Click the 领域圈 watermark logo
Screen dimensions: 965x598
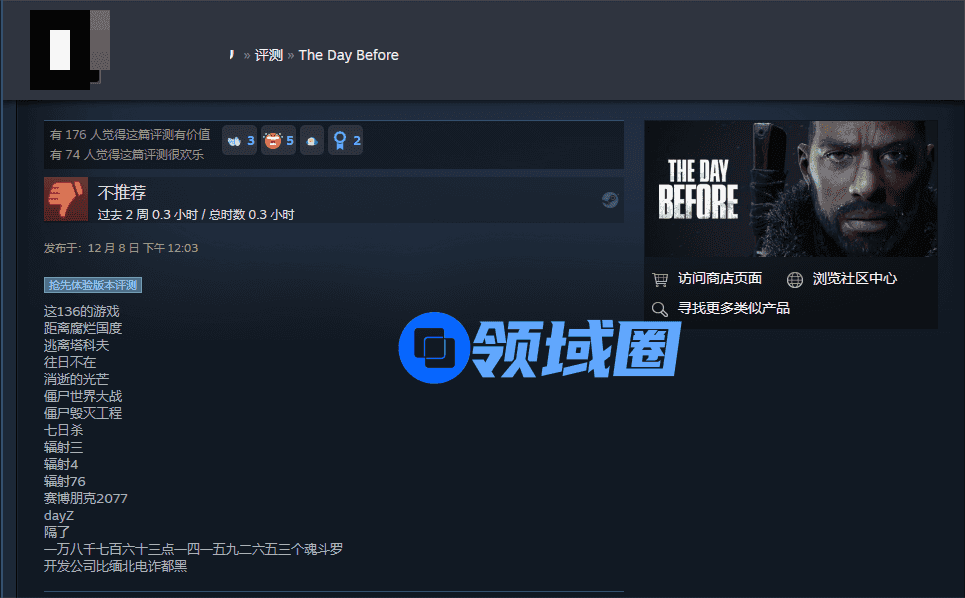point(540,348)
